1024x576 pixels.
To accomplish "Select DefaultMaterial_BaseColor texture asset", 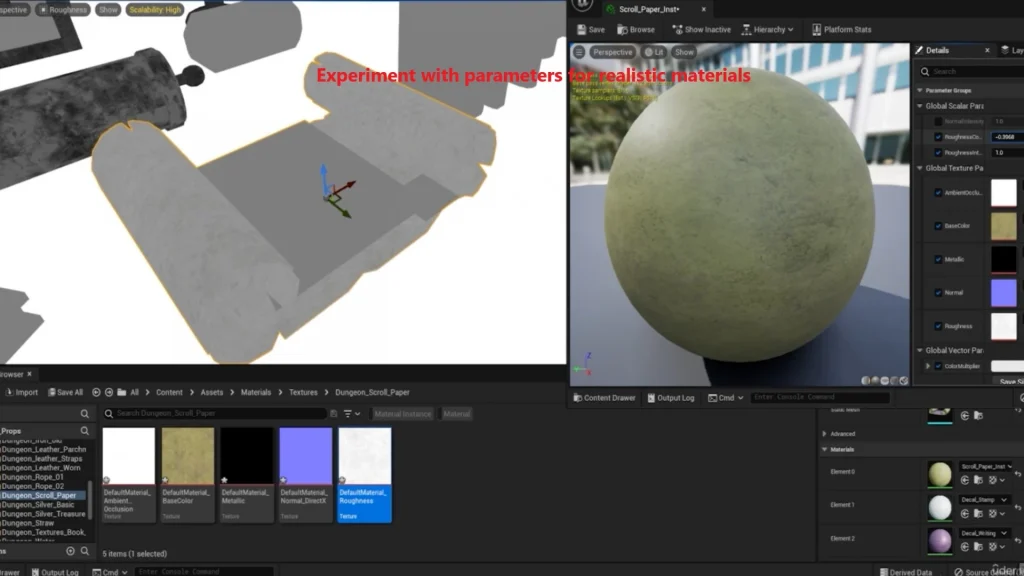I will [x=188, y=475].
